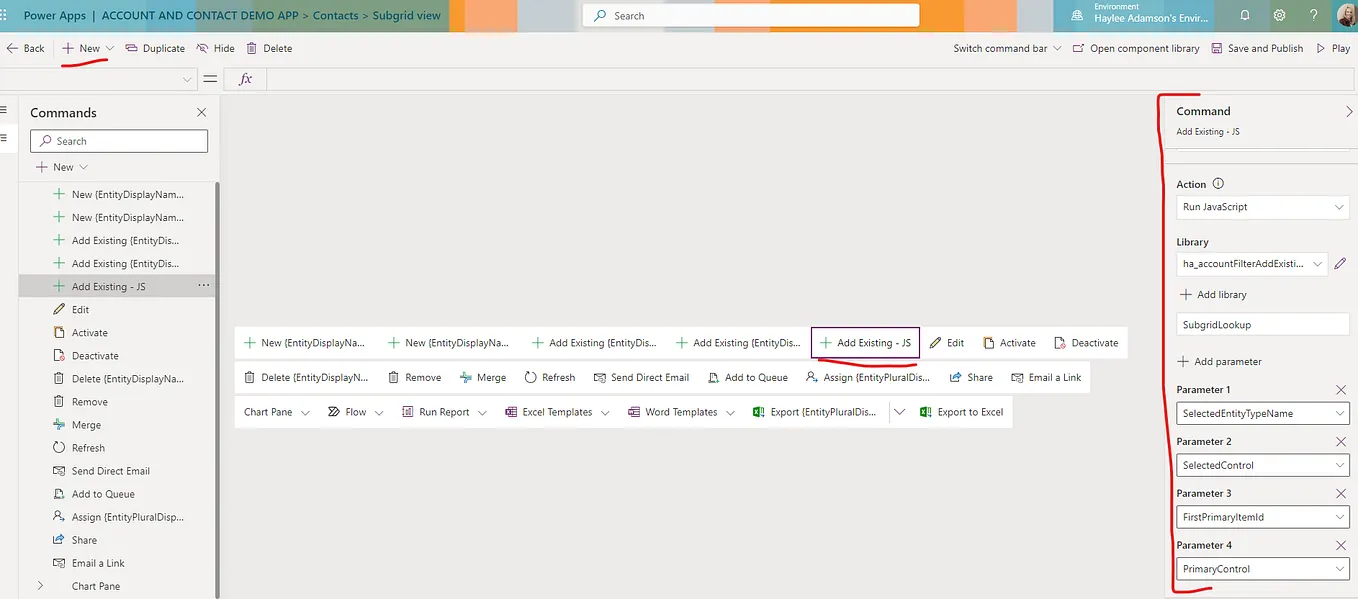This screenshot has width=1358, height=599.
Task: Click the Add Existing - JS canvas button
Action: [x=865, y=343]
